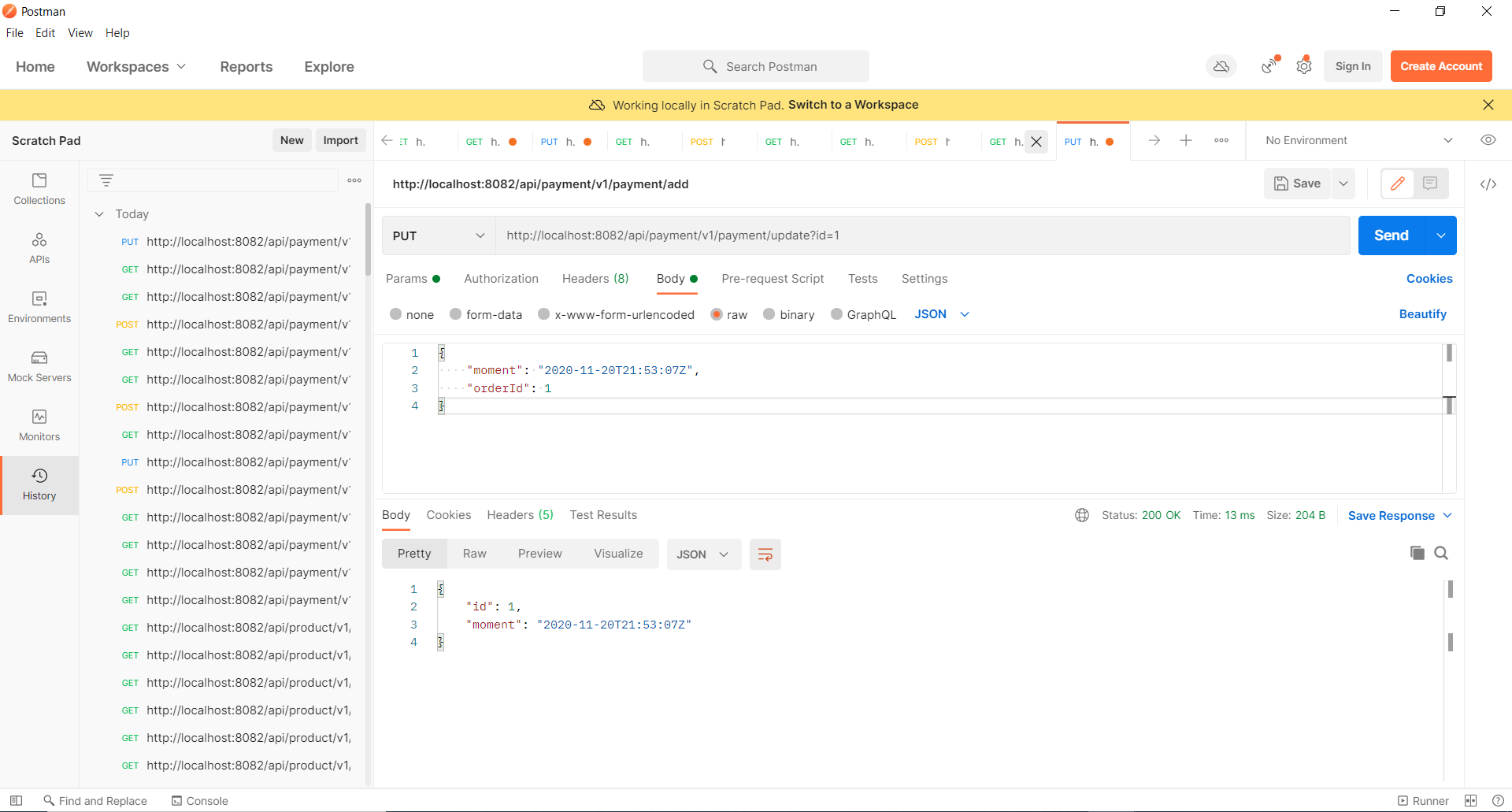1512x812 pixels.
Task: Toggle the sidebar icon in status bar
Action: tap(16, 800)
